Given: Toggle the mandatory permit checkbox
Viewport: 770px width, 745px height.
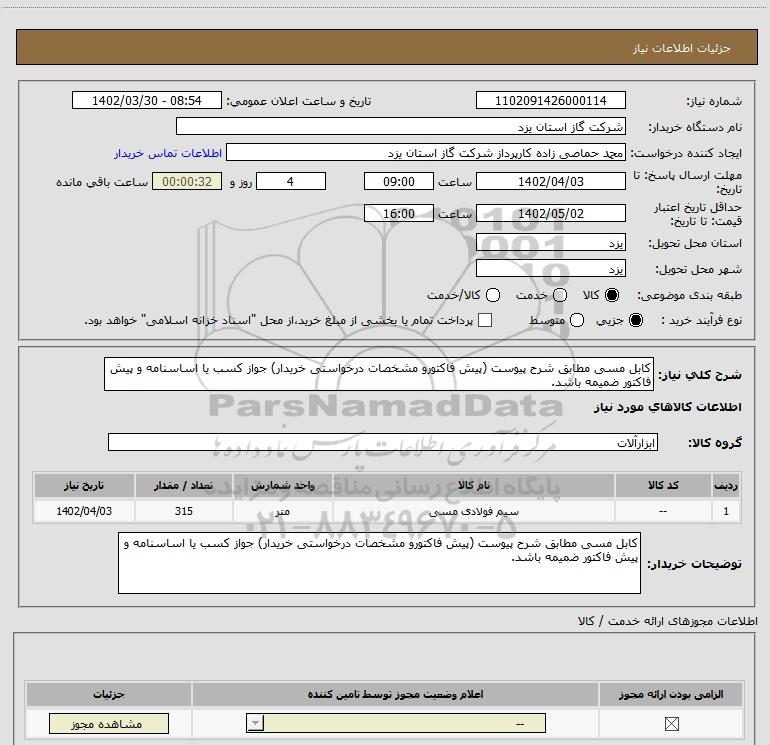Looking at the screenshot, I should pos(671,724).
